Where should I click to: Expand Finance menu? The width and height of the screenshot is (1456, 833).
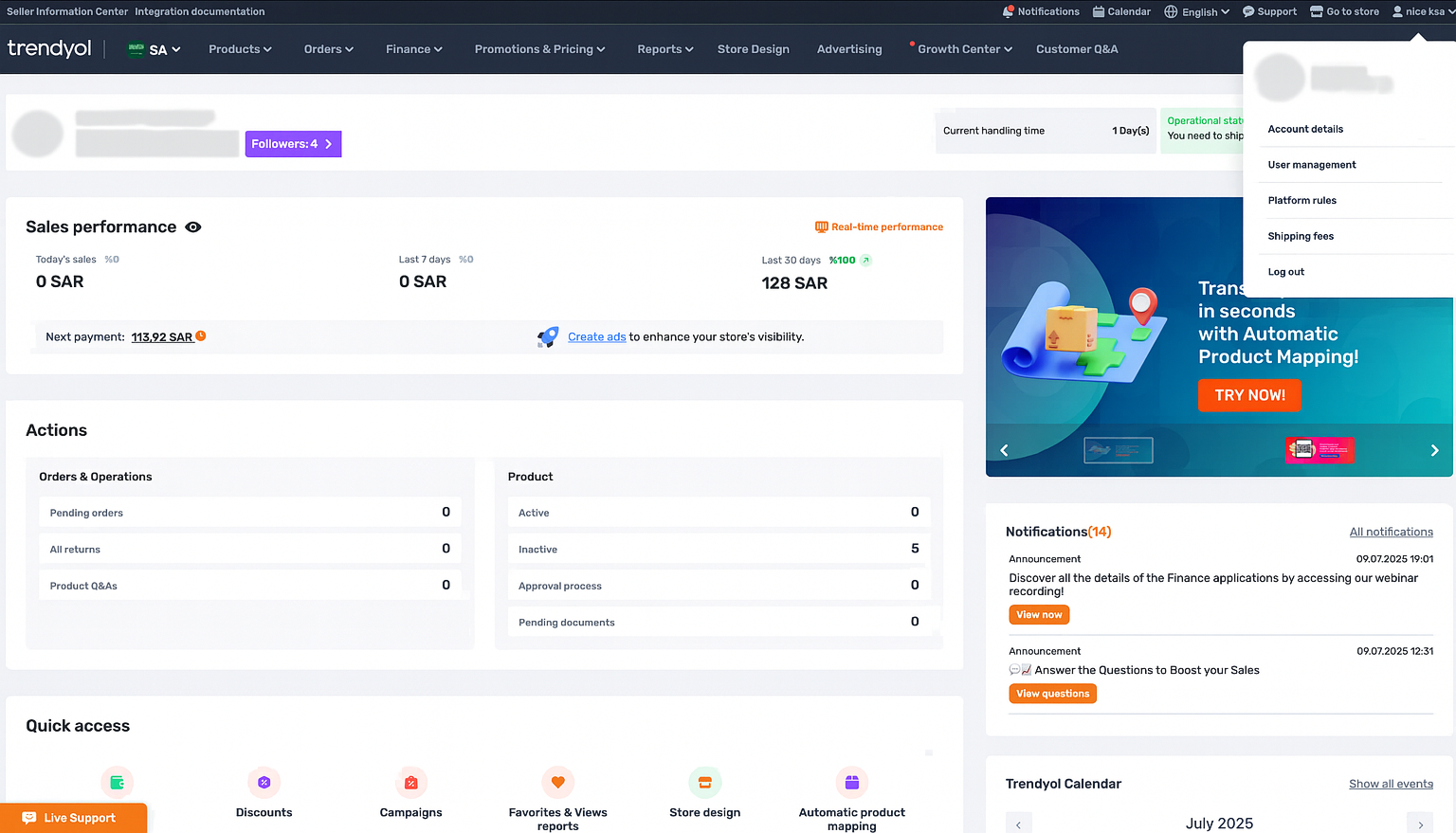click(414, 49)
